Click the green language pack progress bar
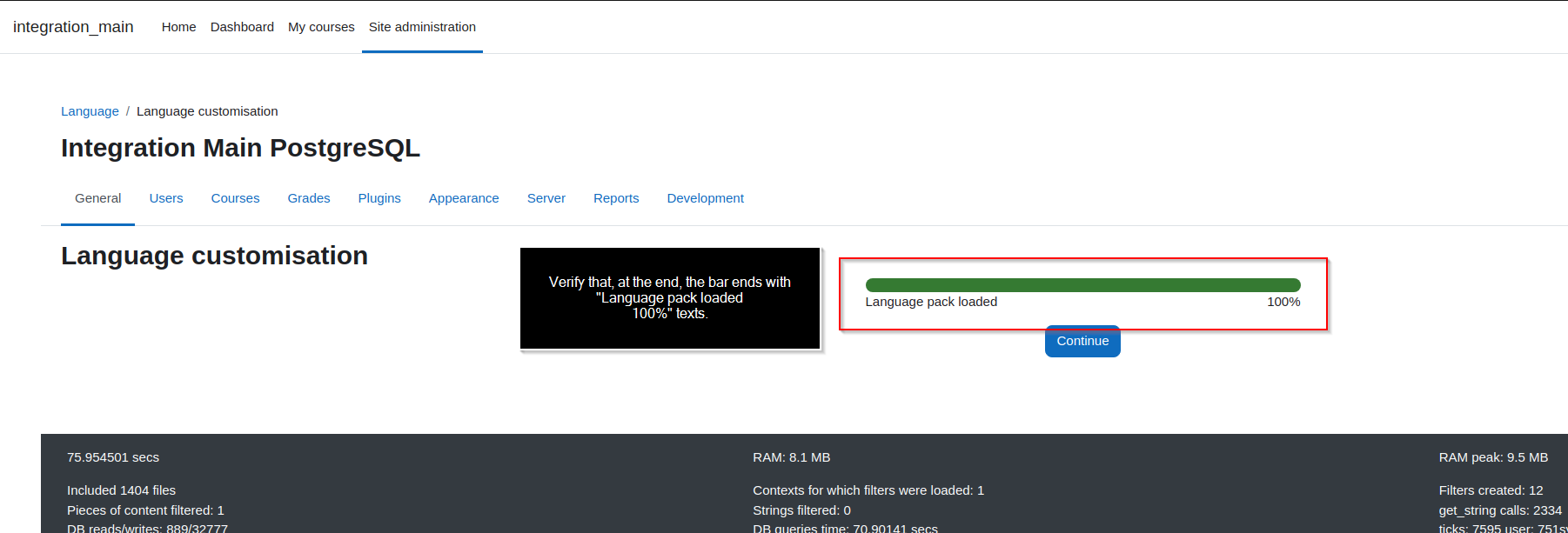This screenshot has width=1568, height=533. (x=1082, y=285)
